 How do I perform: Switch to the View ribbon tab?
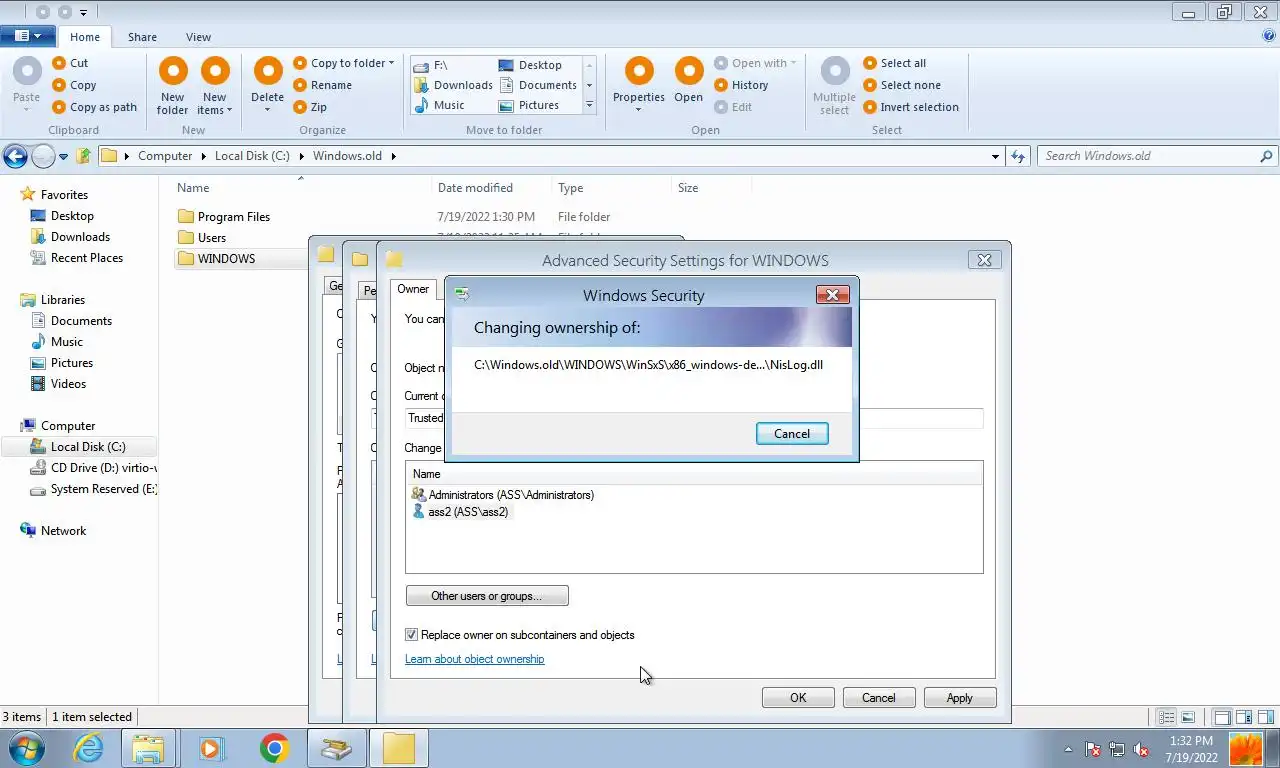click(198, 37)
